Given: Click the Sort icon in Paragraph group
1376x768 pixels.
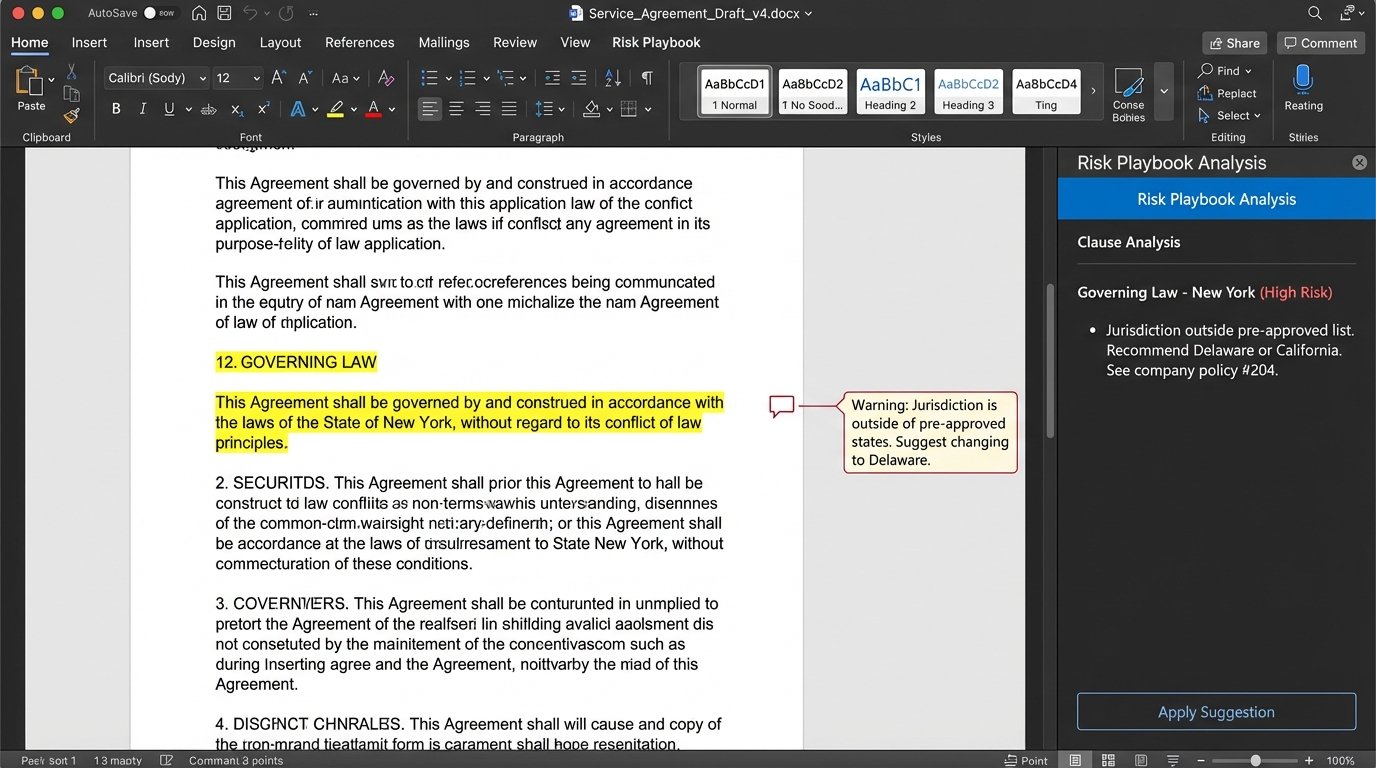Looking at the screenshot, I should (613, 78).
